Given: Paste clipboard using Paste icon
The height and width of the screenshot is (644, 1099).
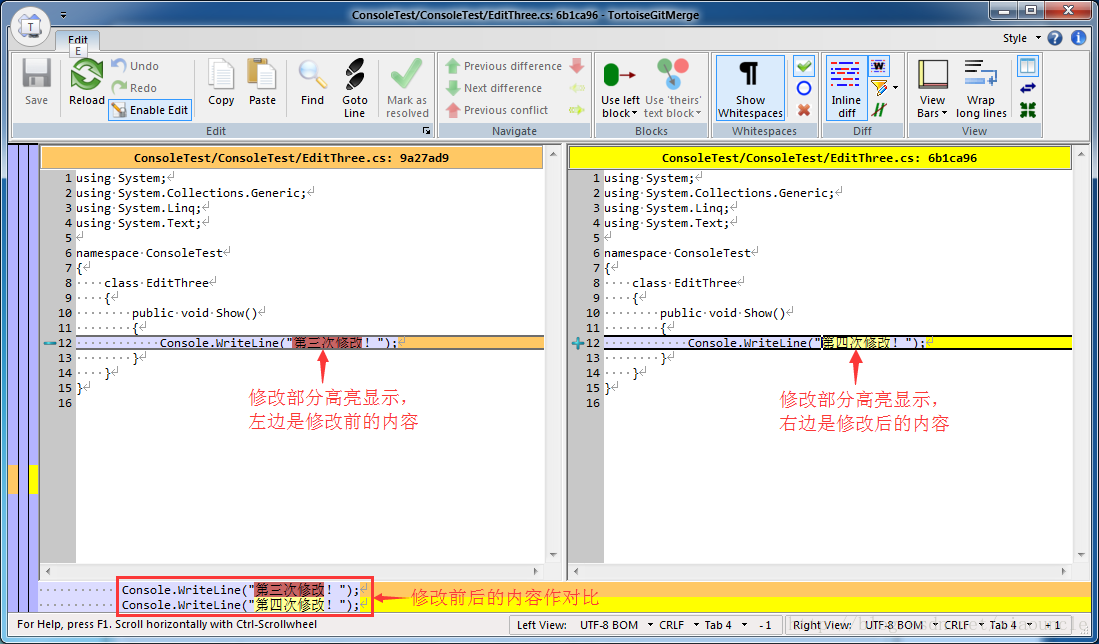Looking at the screenshot, I should 262,81.
